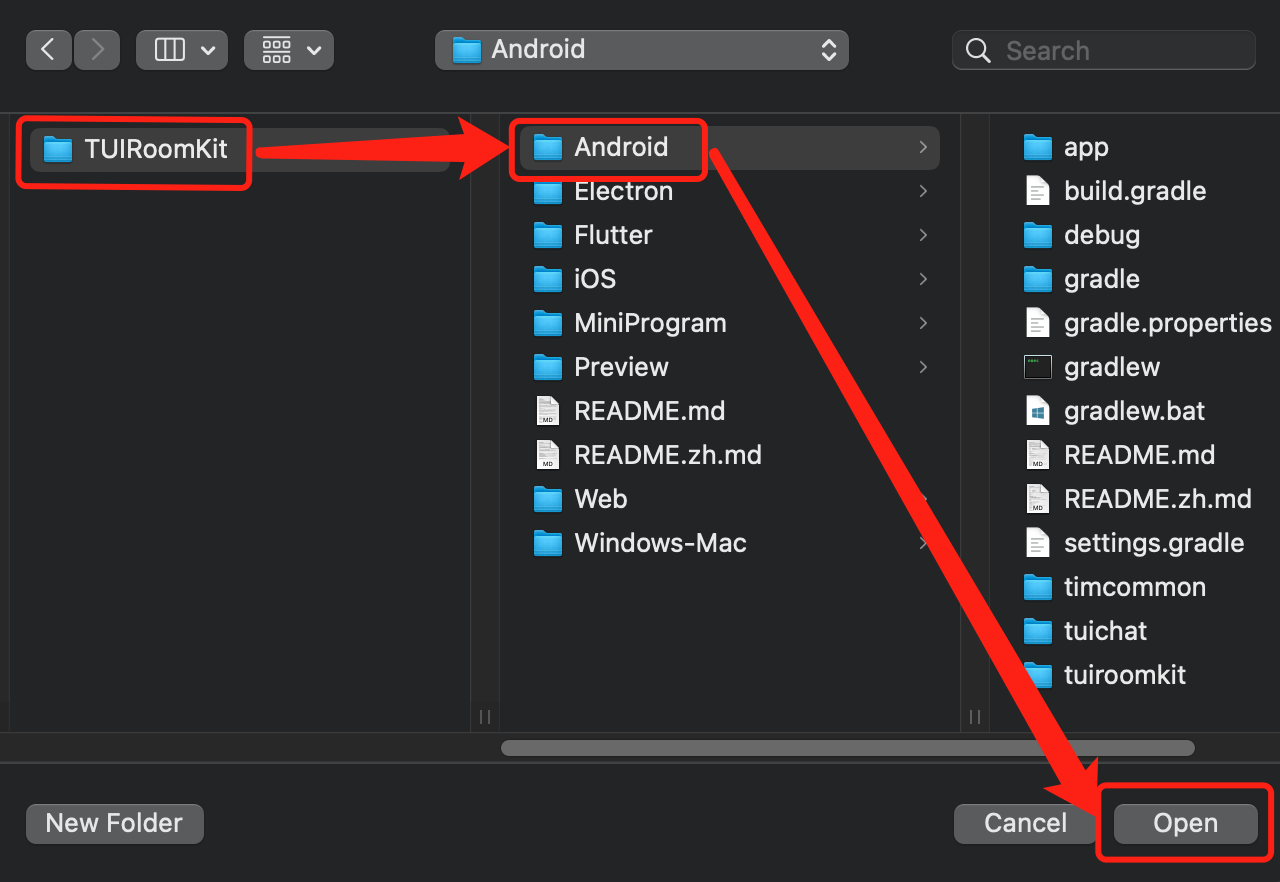Click the horizontal scrollbar below the columns

point(848,748)
